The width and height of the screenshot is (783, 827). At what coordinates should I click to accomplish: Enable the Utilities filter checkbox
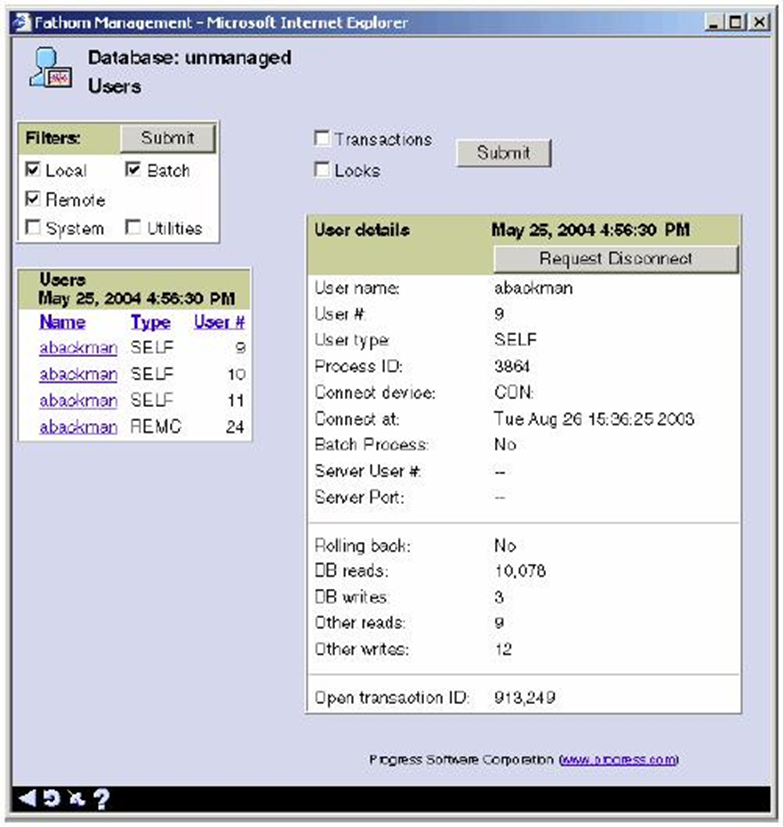coord(133,228)
